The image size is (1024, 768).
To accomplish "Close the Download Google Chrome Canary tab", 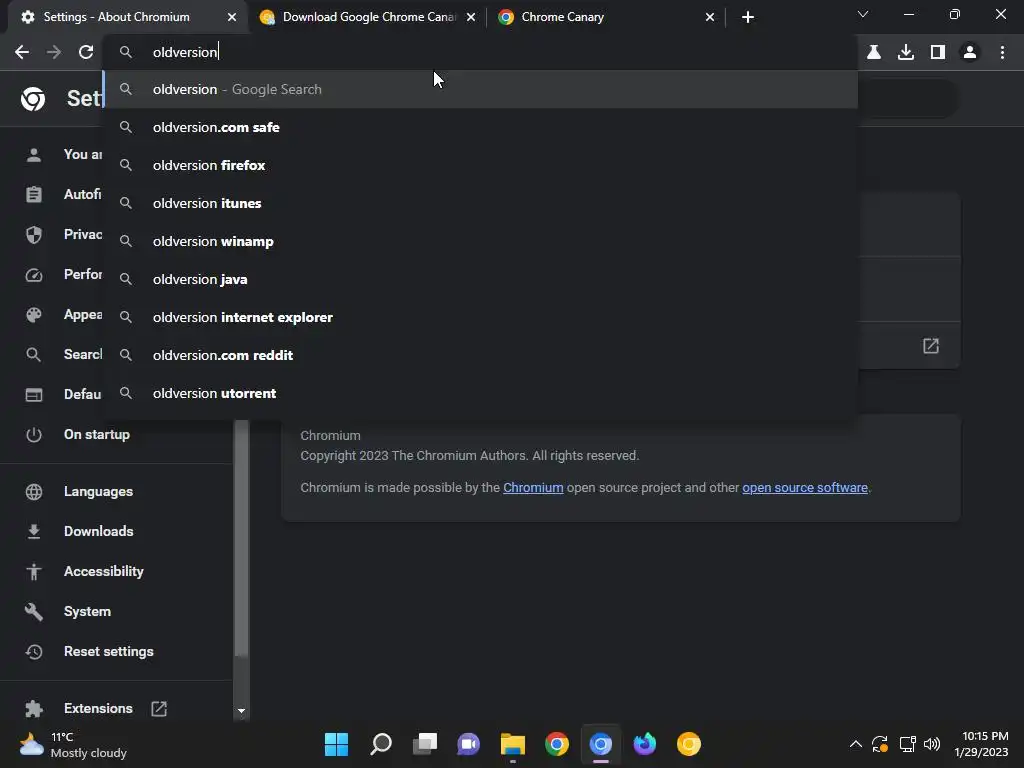I will [471, 17].
